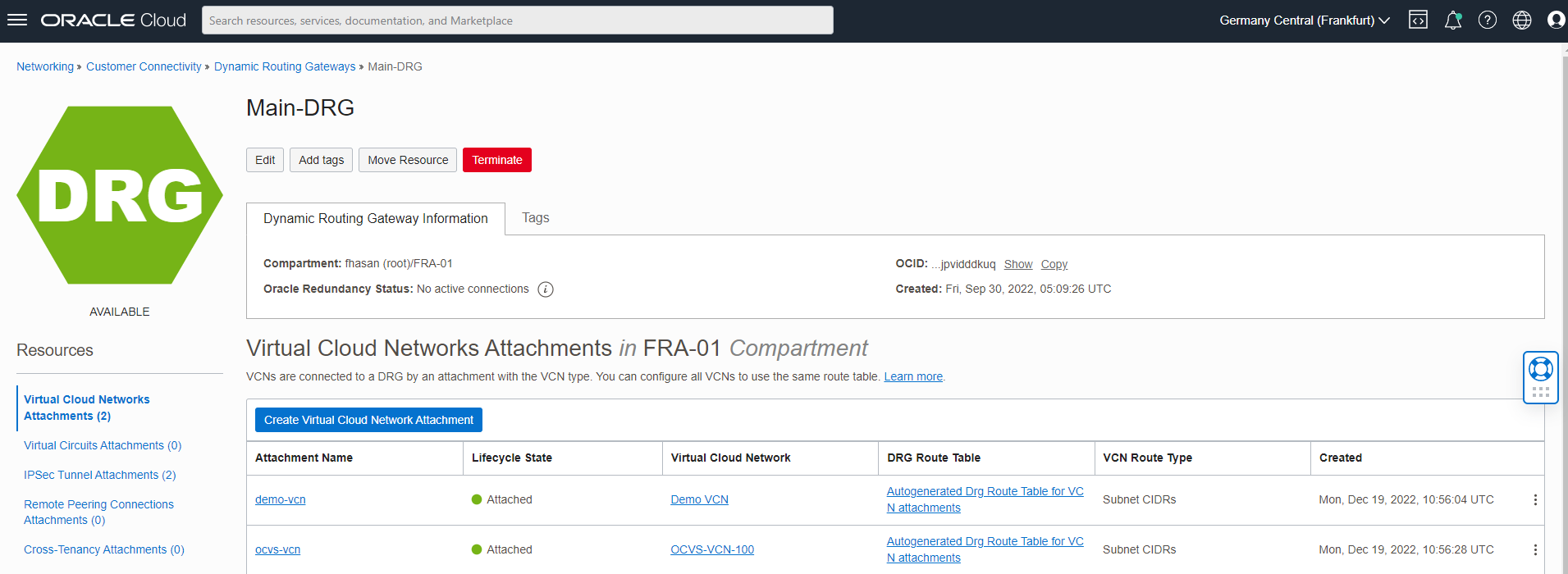Open the user profile icon
Screen dimensions: 1568x574
(x=1556, y=20)
